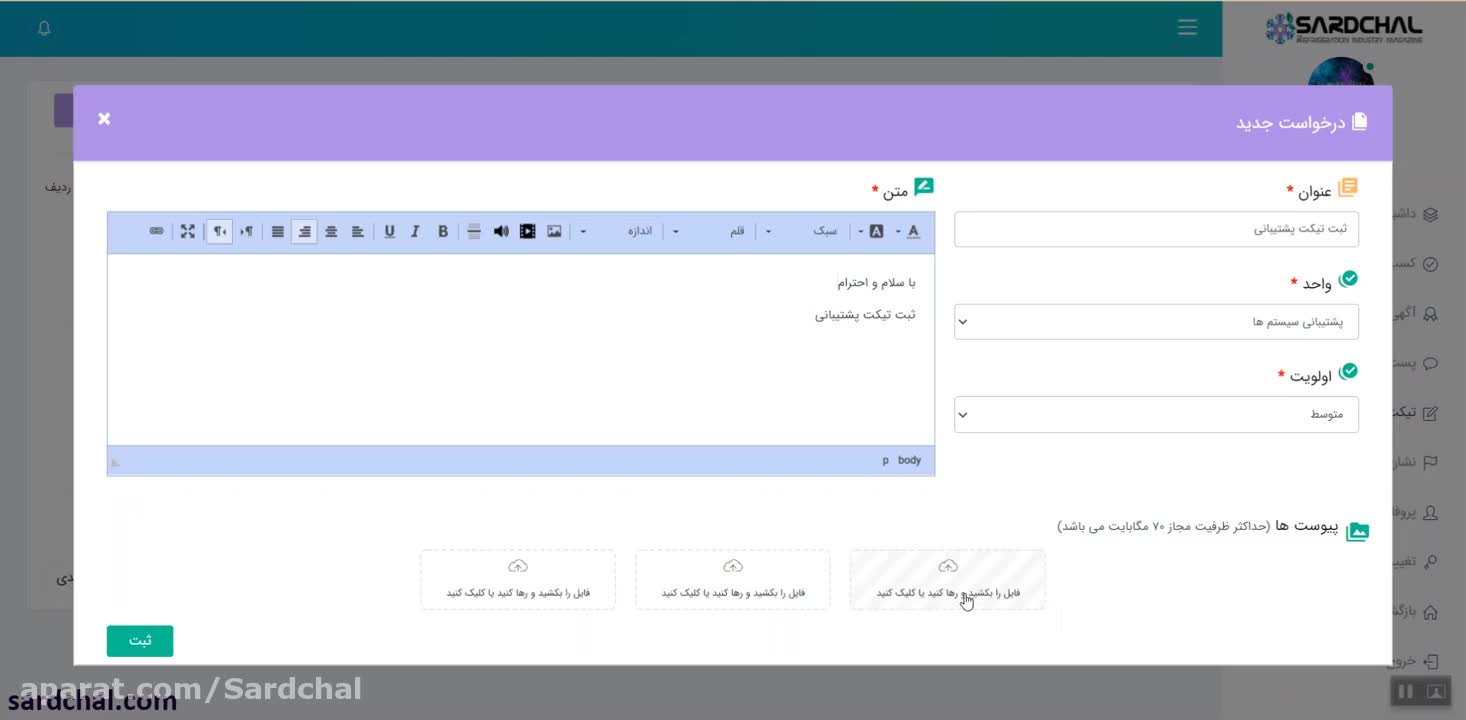
Task: Pause the video with the overlay pause button
Action: tap(1406, 691)
